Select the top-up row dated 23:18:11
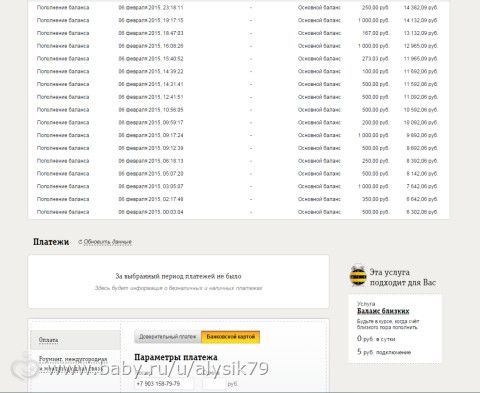 click(x=237, y=7)
